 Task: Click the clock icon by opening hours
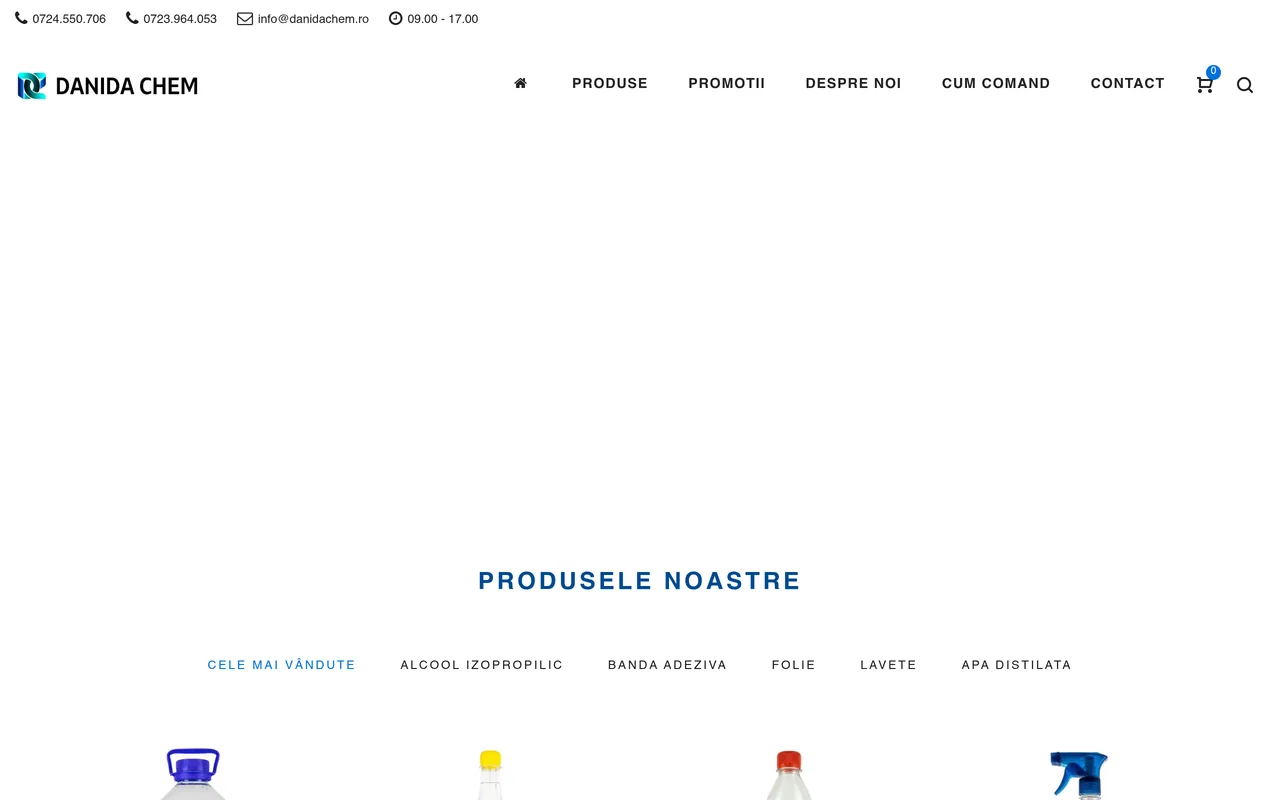[x=396, y=18]
